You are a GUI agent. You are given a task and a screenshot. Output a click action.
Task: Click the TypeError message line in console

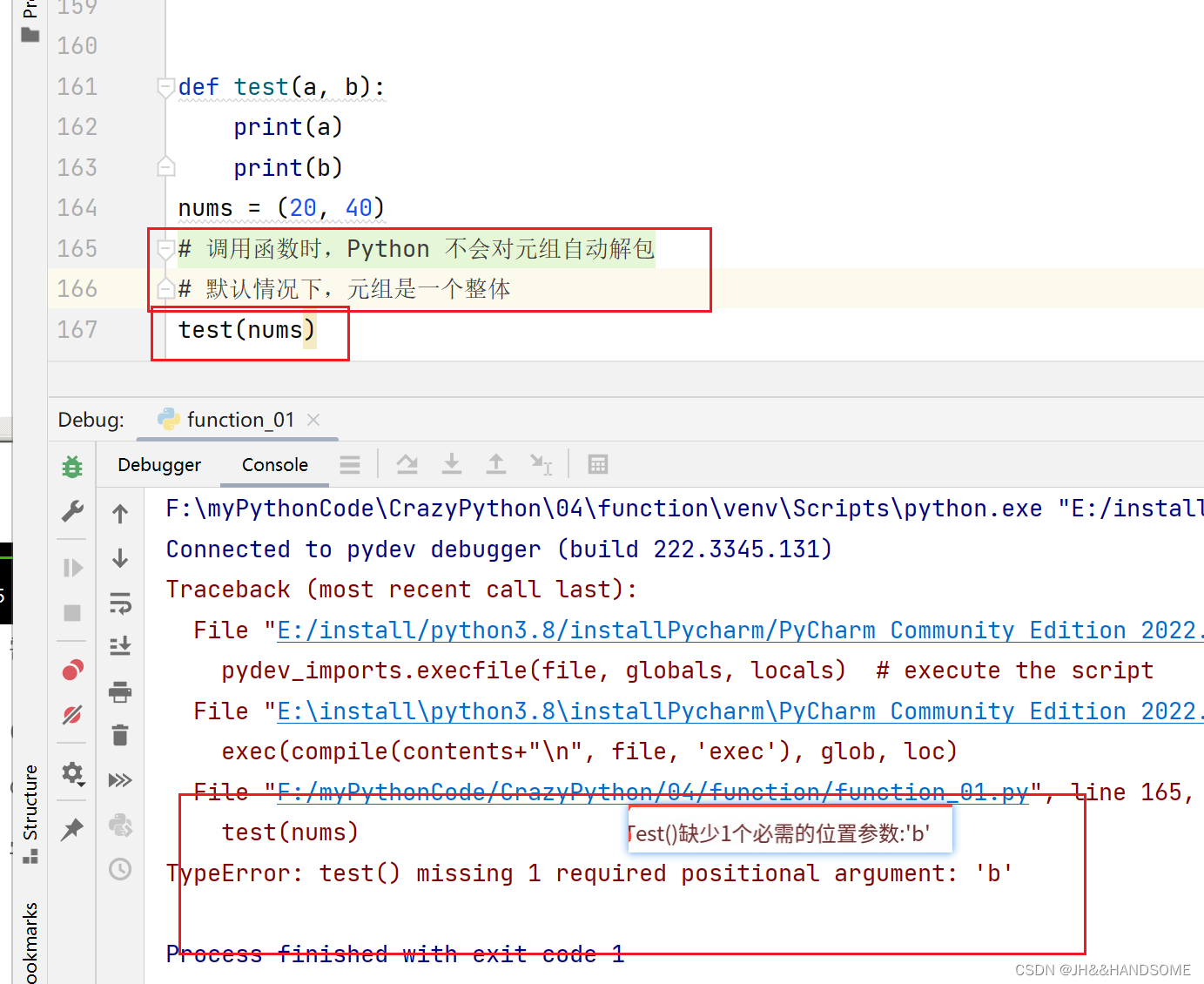point(589,873)
